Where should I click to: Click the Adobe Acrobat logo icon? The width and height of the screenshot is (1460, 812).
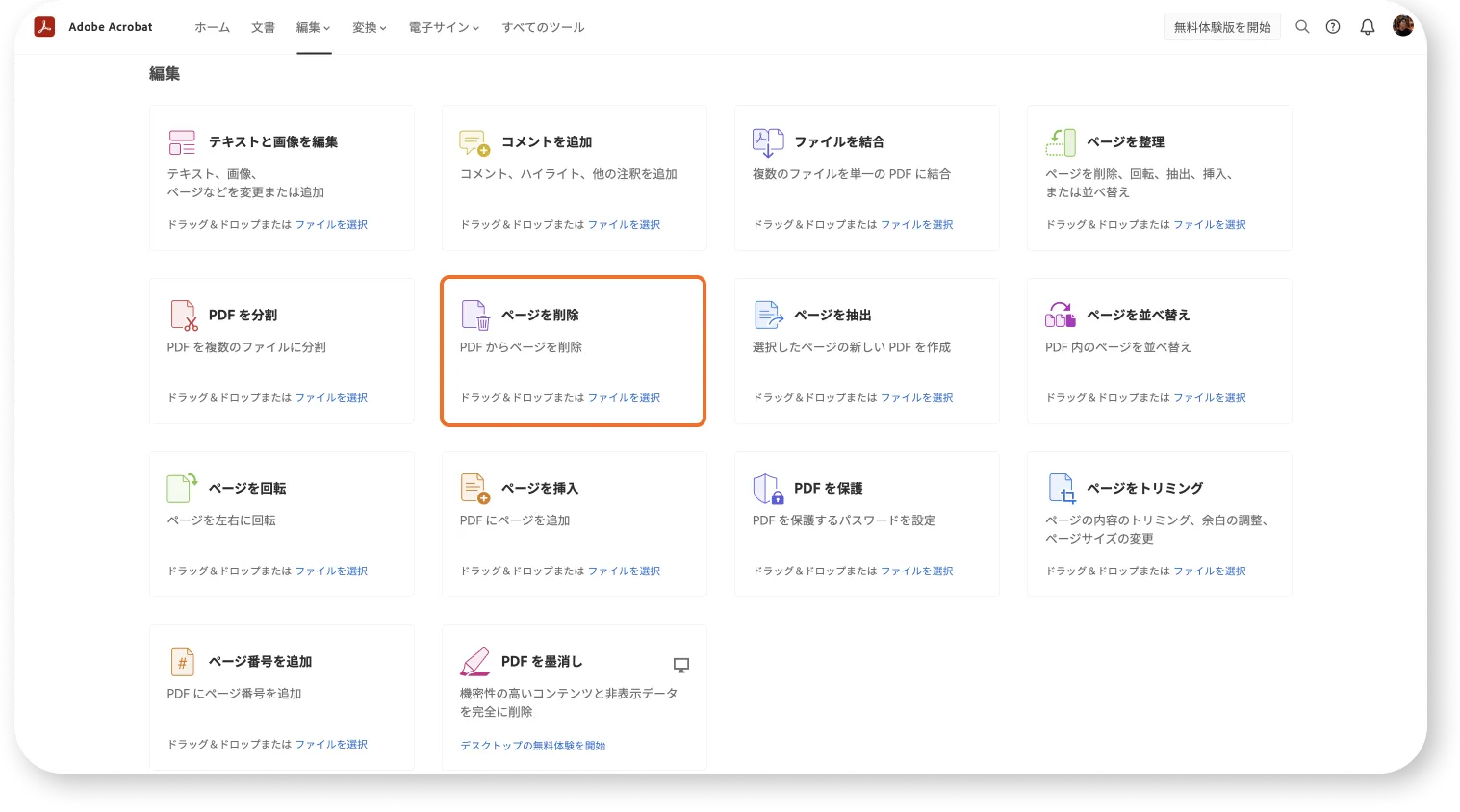[x=44, y=27]
